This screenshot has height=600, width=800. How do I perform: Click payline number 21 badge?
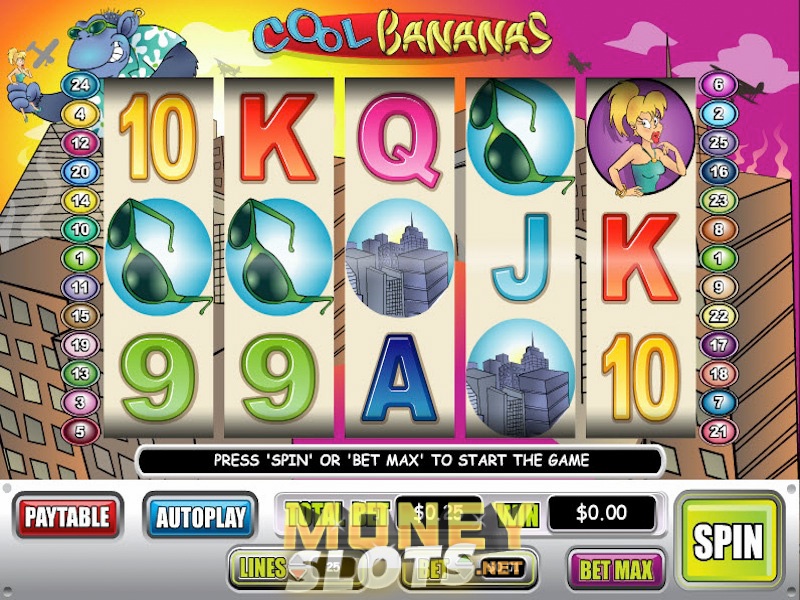(x=718, y=432)
